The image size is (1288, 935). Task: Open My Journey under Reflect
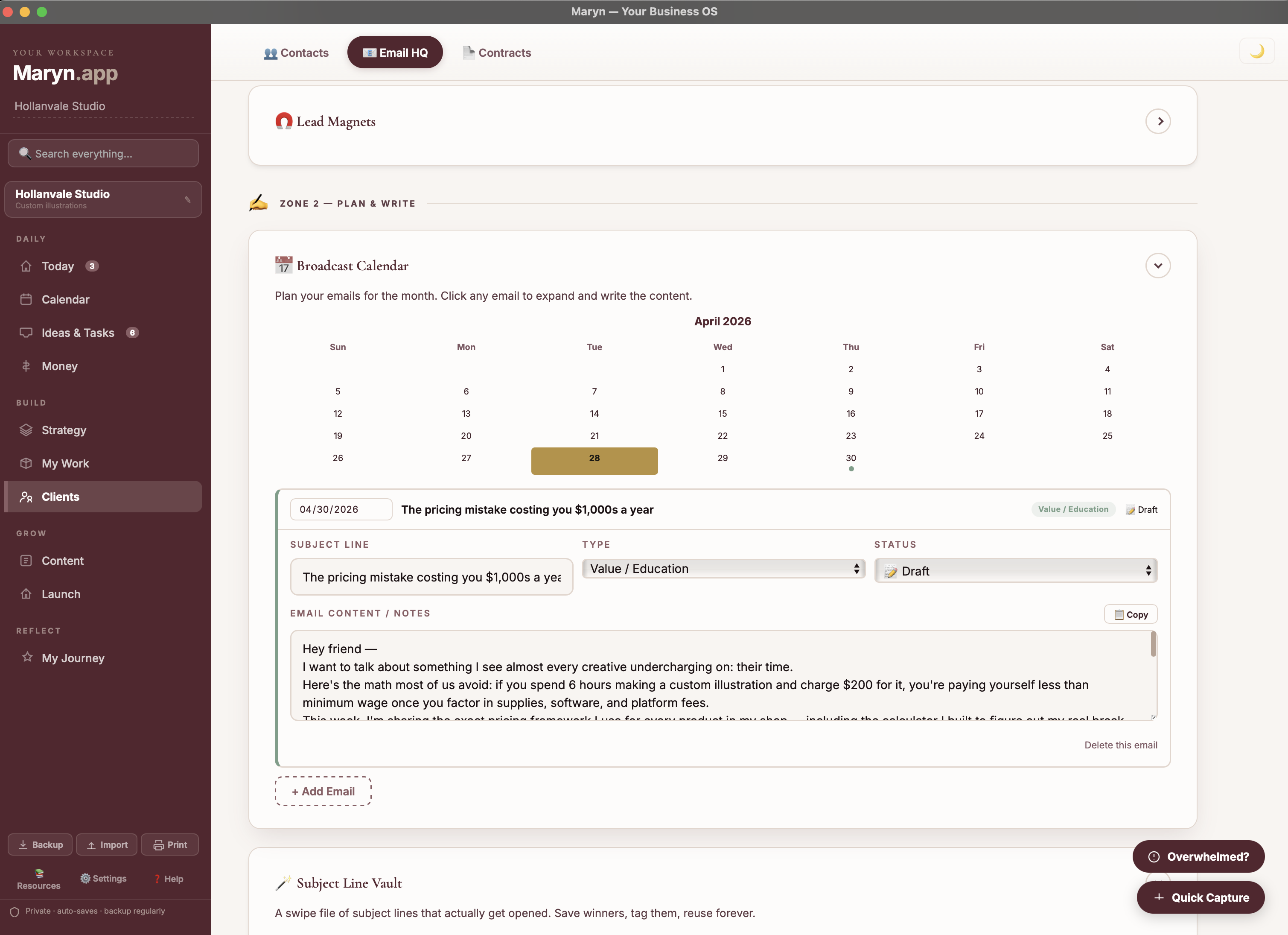(x=74, y=658)
